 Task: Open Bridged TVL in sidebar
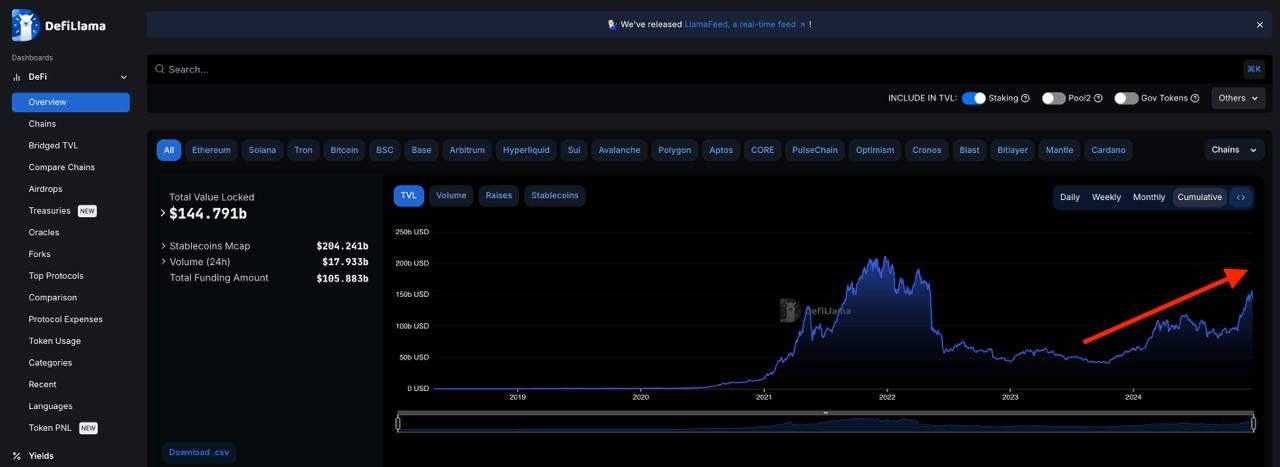coord(53,146)
